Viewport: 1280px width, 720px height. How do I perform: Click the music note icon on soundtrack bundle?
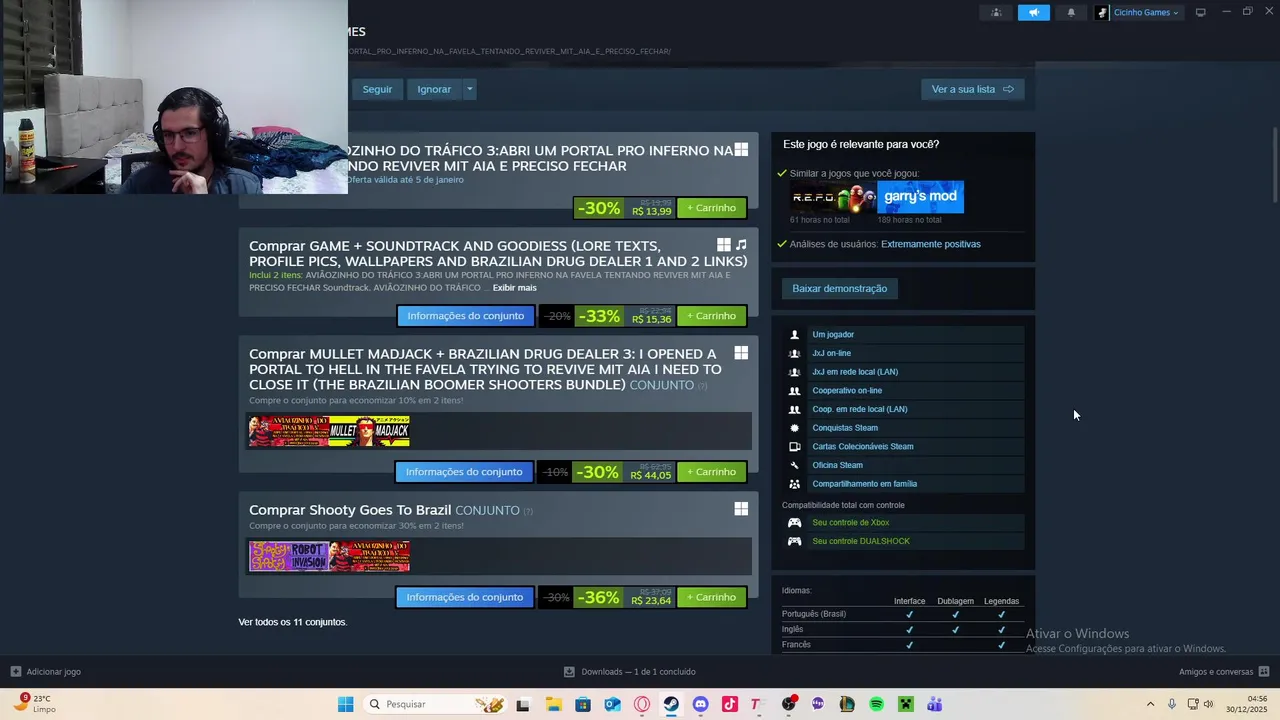pos(741,245)
